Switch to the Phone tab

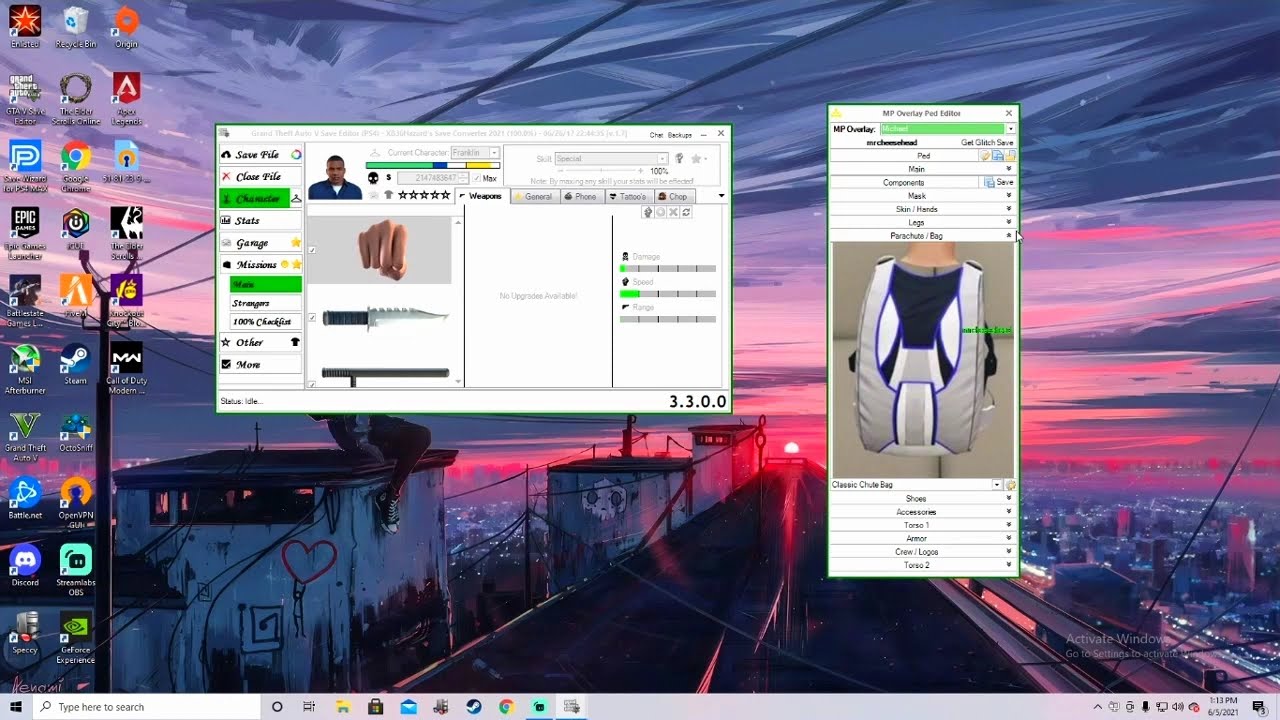[582, 197]
